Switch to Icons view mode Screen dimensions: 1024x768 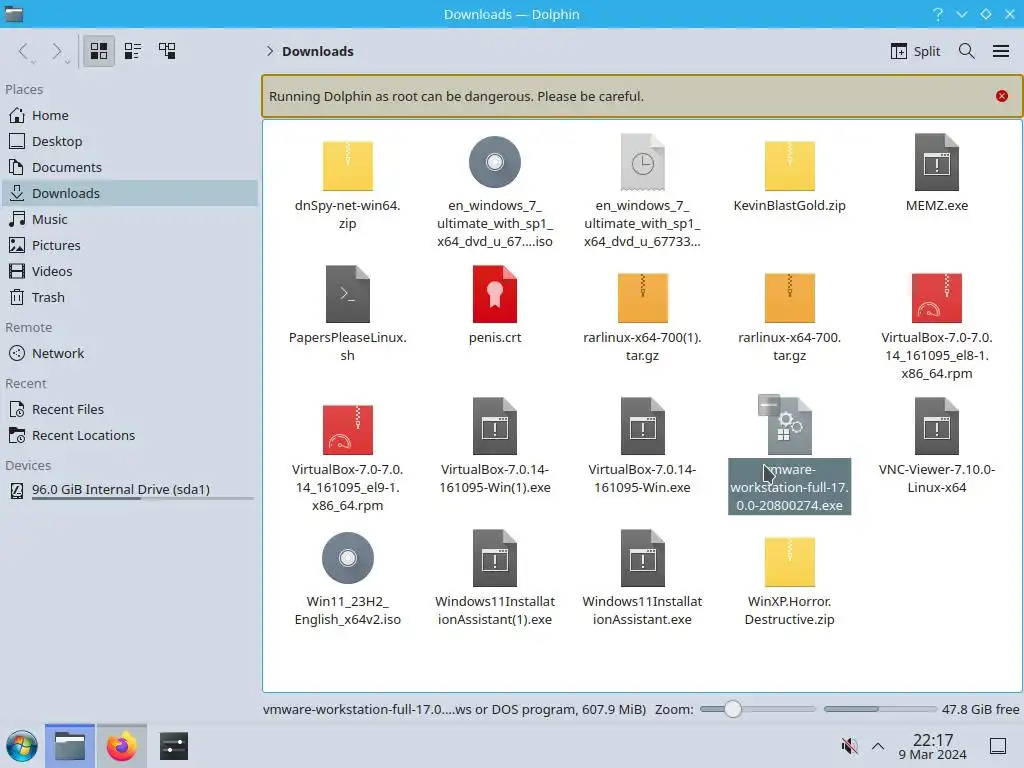[99, 51]
